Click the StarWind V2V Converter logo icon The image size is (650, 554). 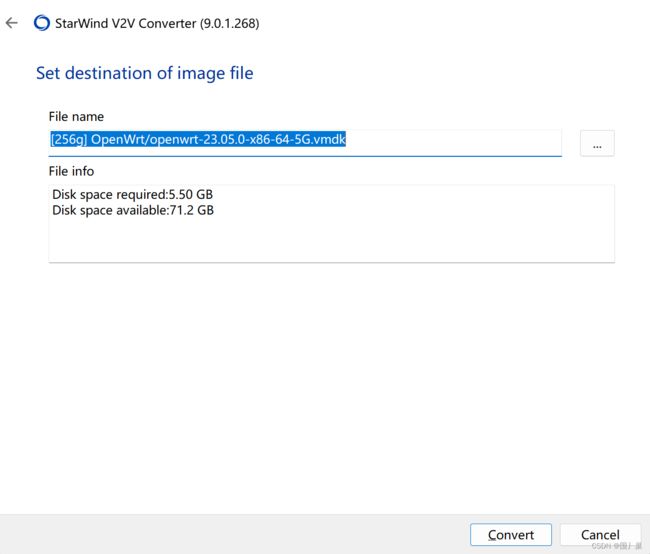(x=42, y=23)
